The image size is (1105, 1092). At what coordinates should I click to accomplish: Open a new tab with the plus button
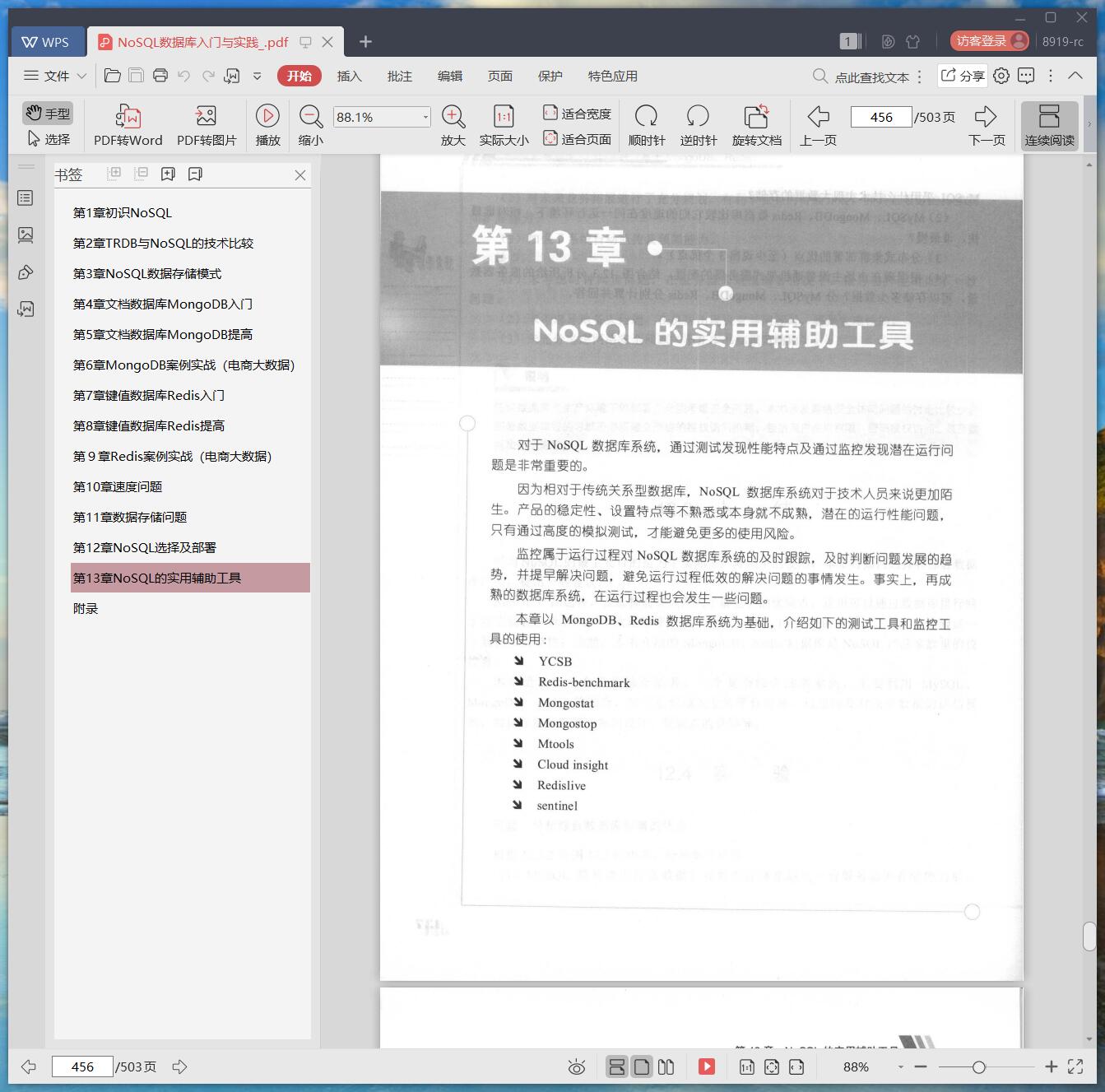(x=366, y=41)
